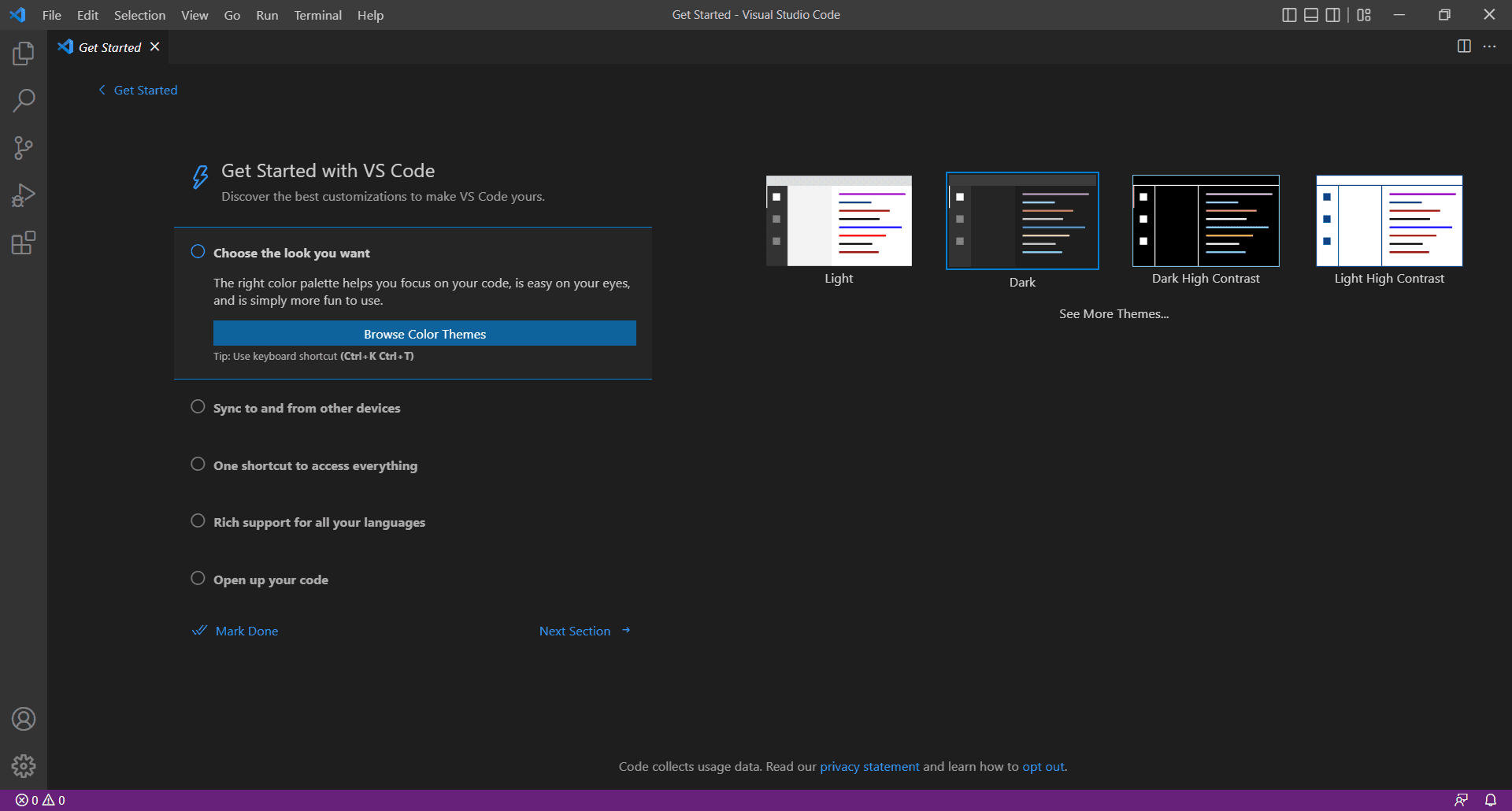Open the Accounts icon near the bottom
The height and width of the screenshot is (811, 1512).
point(24,718)
